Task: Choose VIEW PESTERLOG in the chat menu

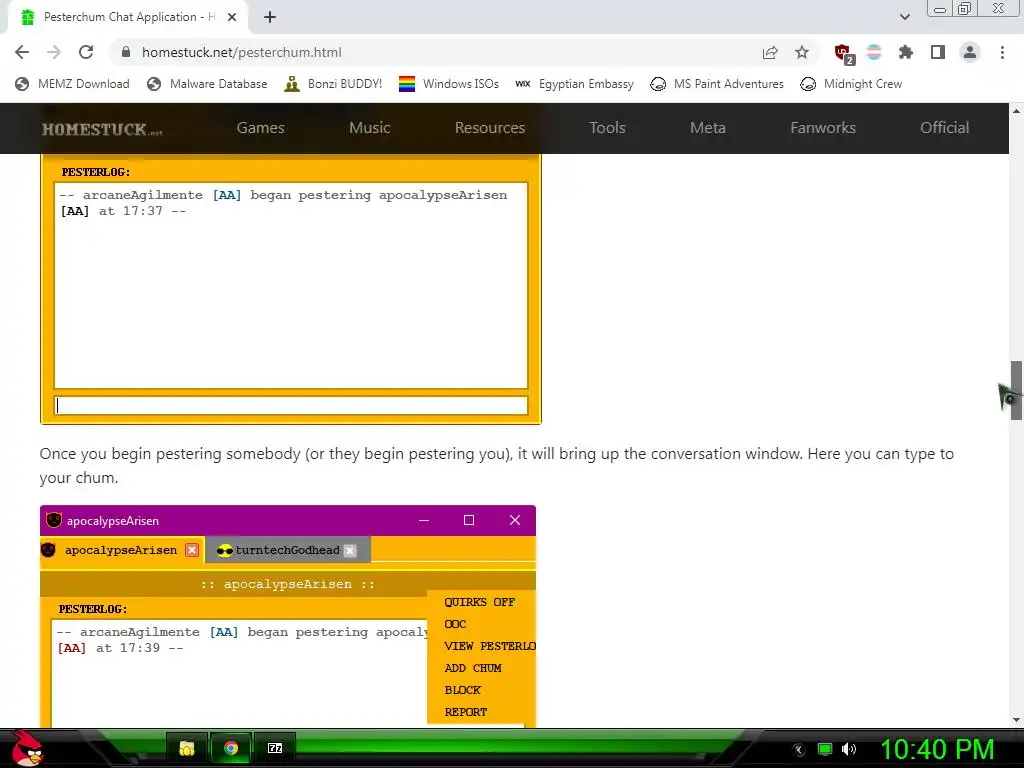Action: click(490, 646)
